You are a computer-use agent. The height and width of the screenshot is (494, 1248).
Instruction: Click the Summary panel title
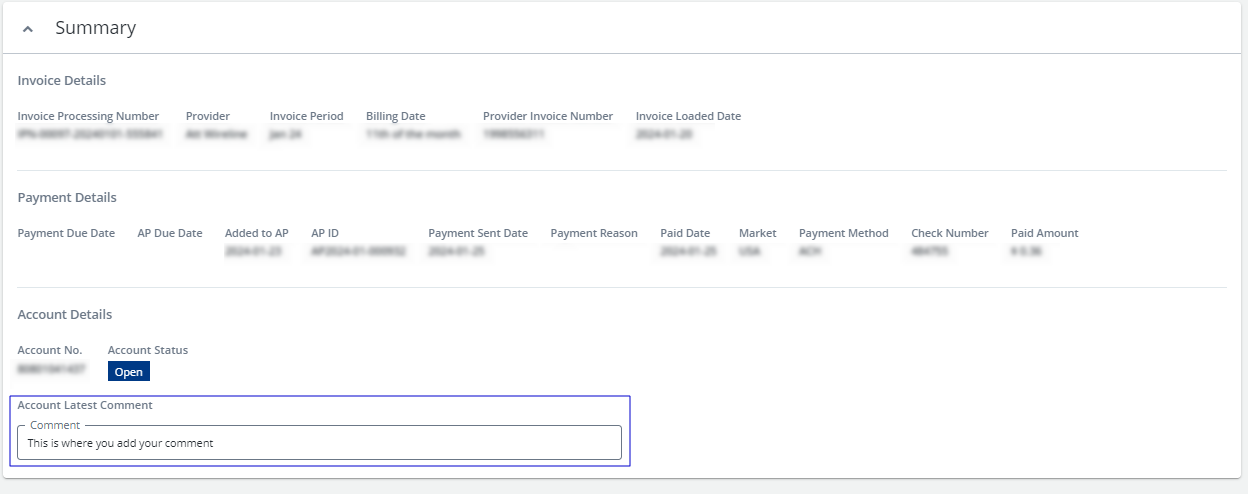[x=95, y=28]
